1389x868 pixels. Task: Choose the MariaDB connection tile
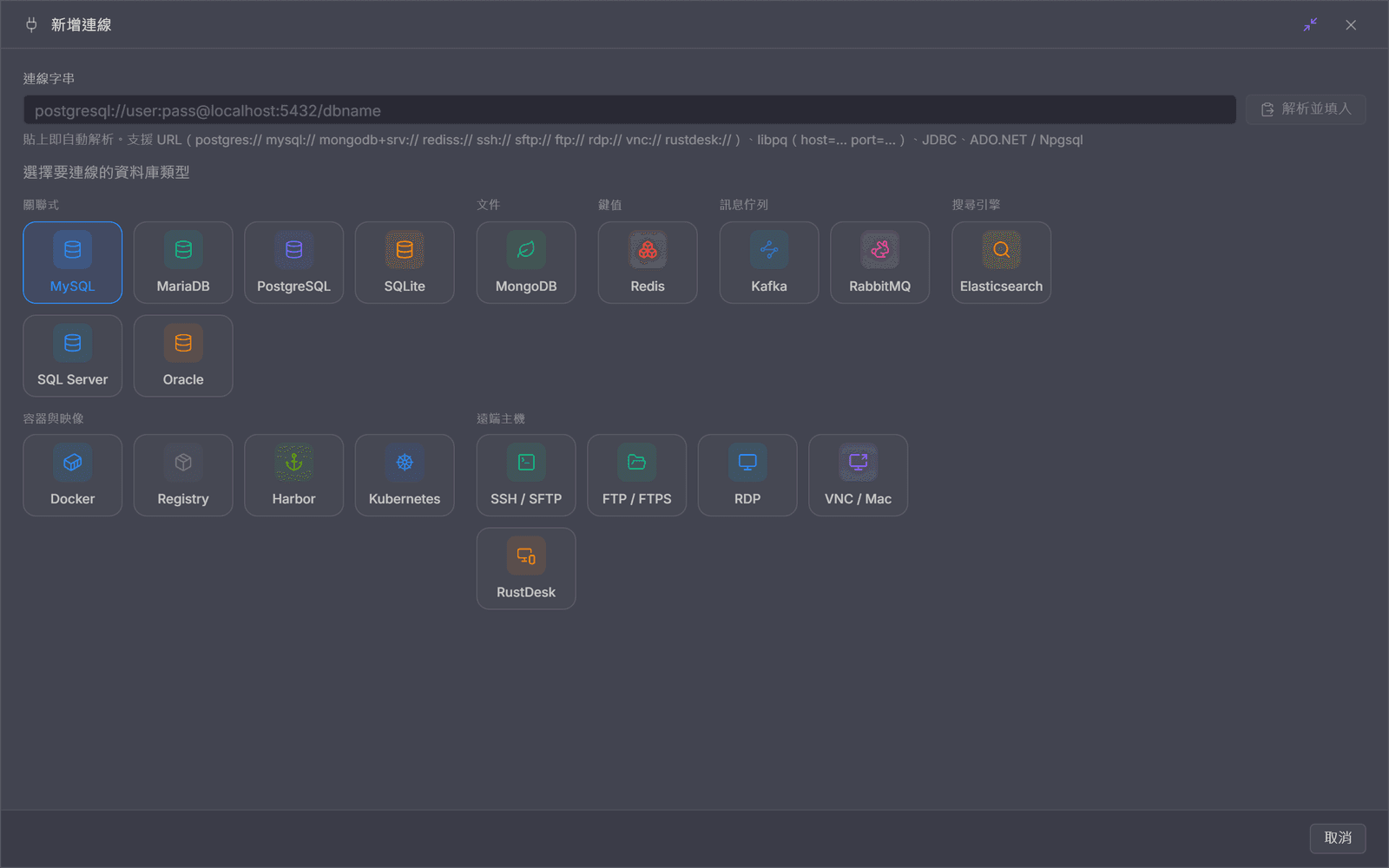point(183,262)
